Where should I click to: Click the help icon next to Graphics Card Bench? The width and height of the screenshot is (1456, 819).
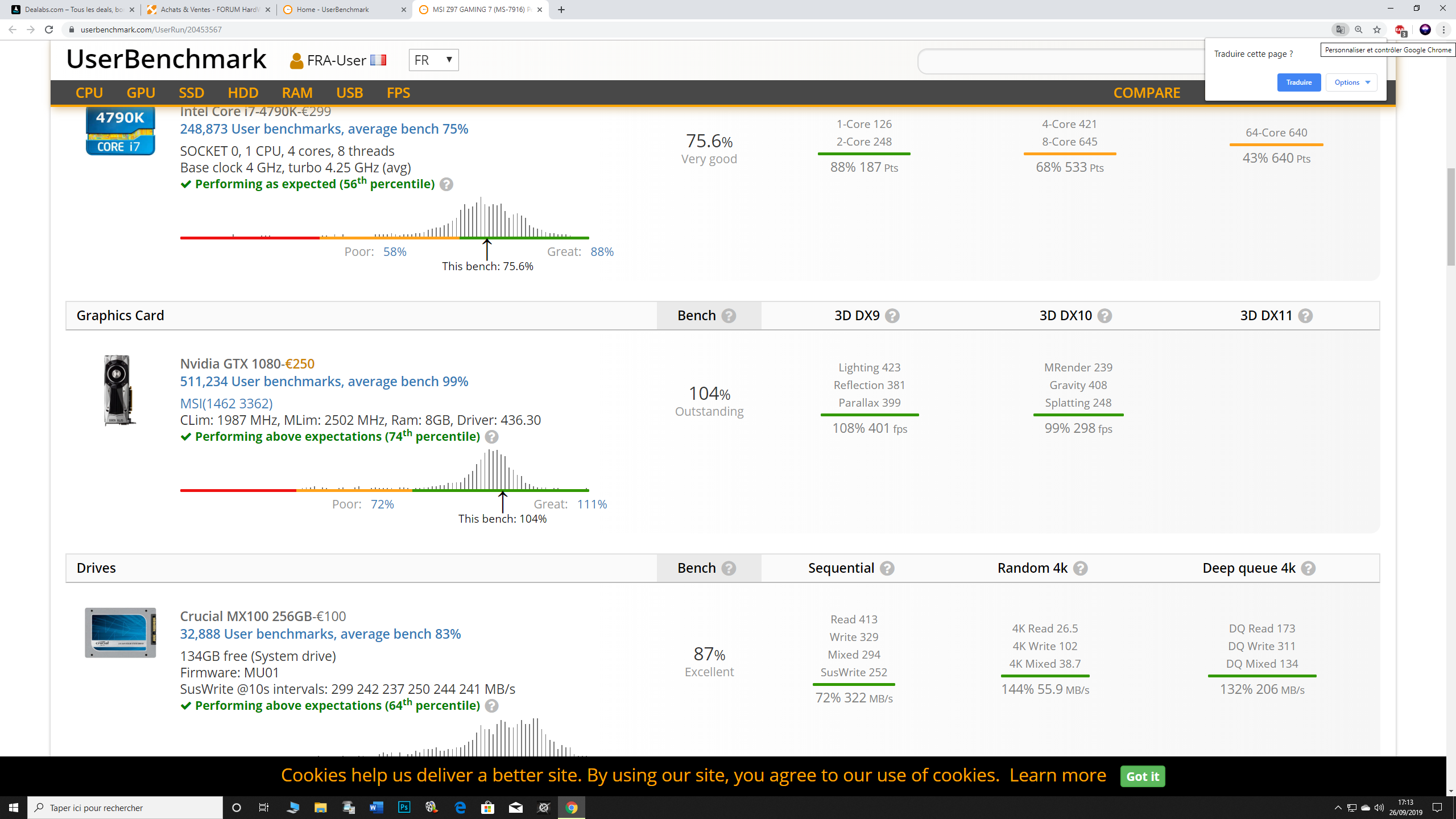pos(729,316)
